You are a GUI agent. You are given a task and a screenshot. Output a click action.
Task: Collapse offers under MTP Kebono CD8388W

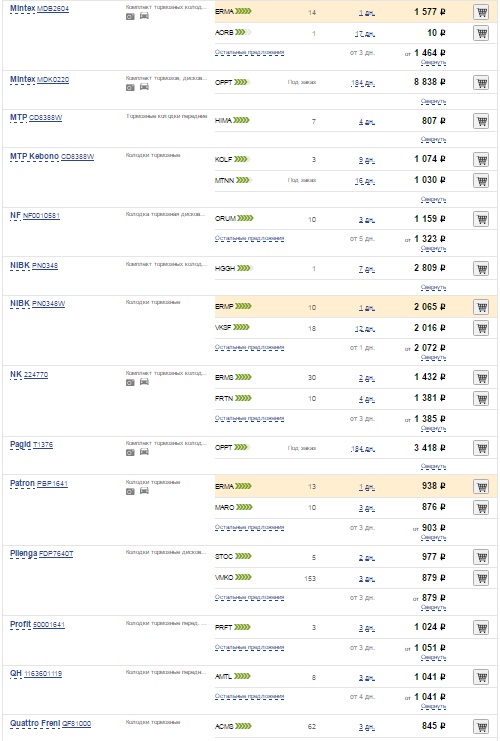433,199
